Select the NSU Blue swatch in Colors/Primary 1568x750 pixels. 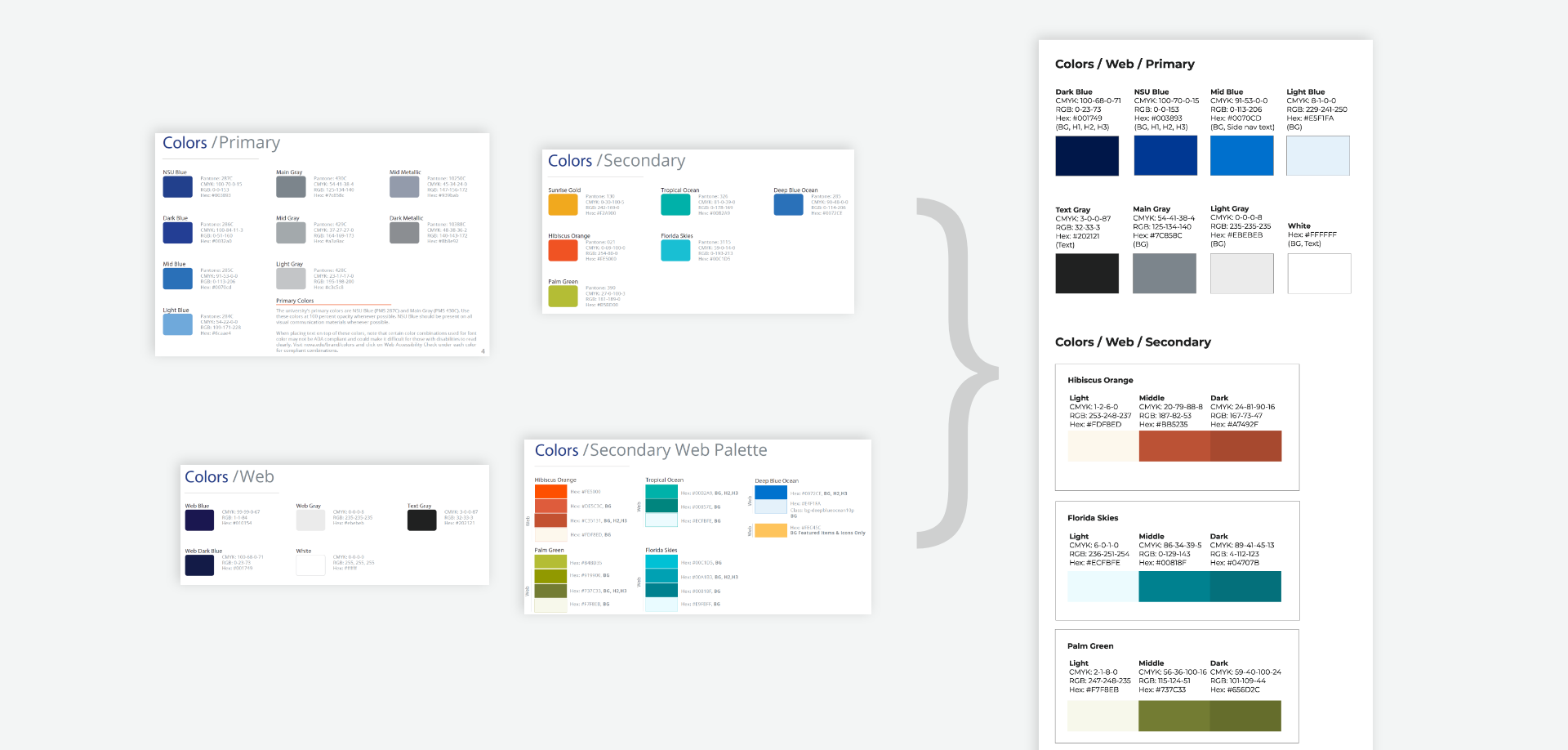click(x=178, y=186)
